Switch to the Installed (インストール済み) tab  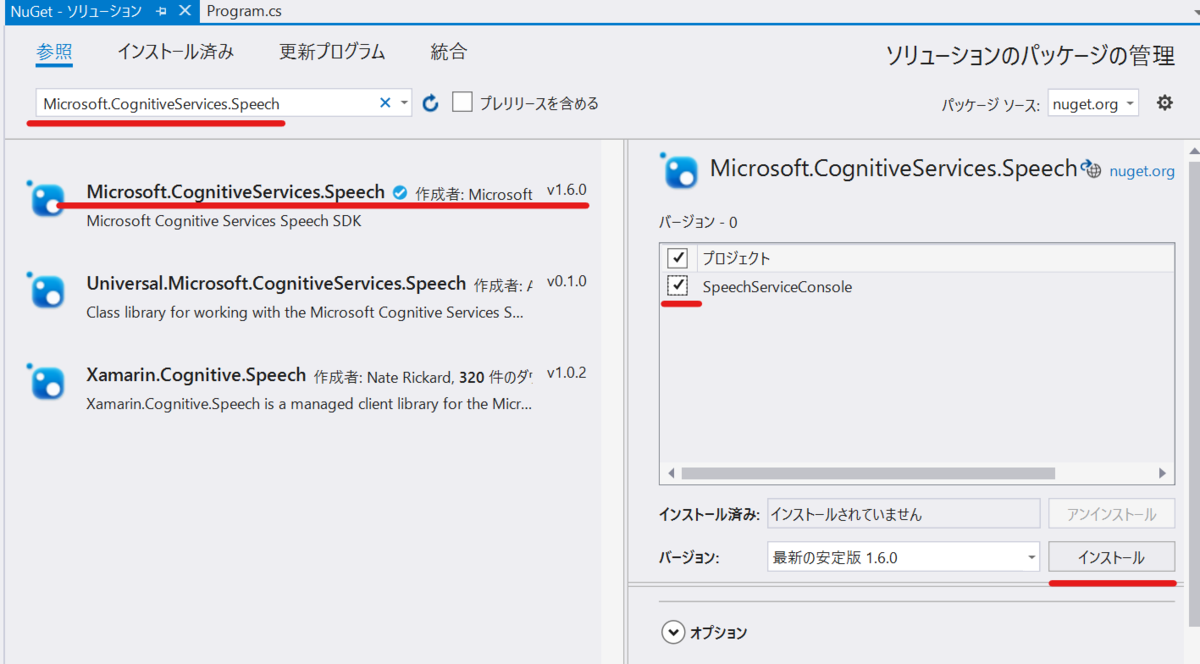coord(175,52)
